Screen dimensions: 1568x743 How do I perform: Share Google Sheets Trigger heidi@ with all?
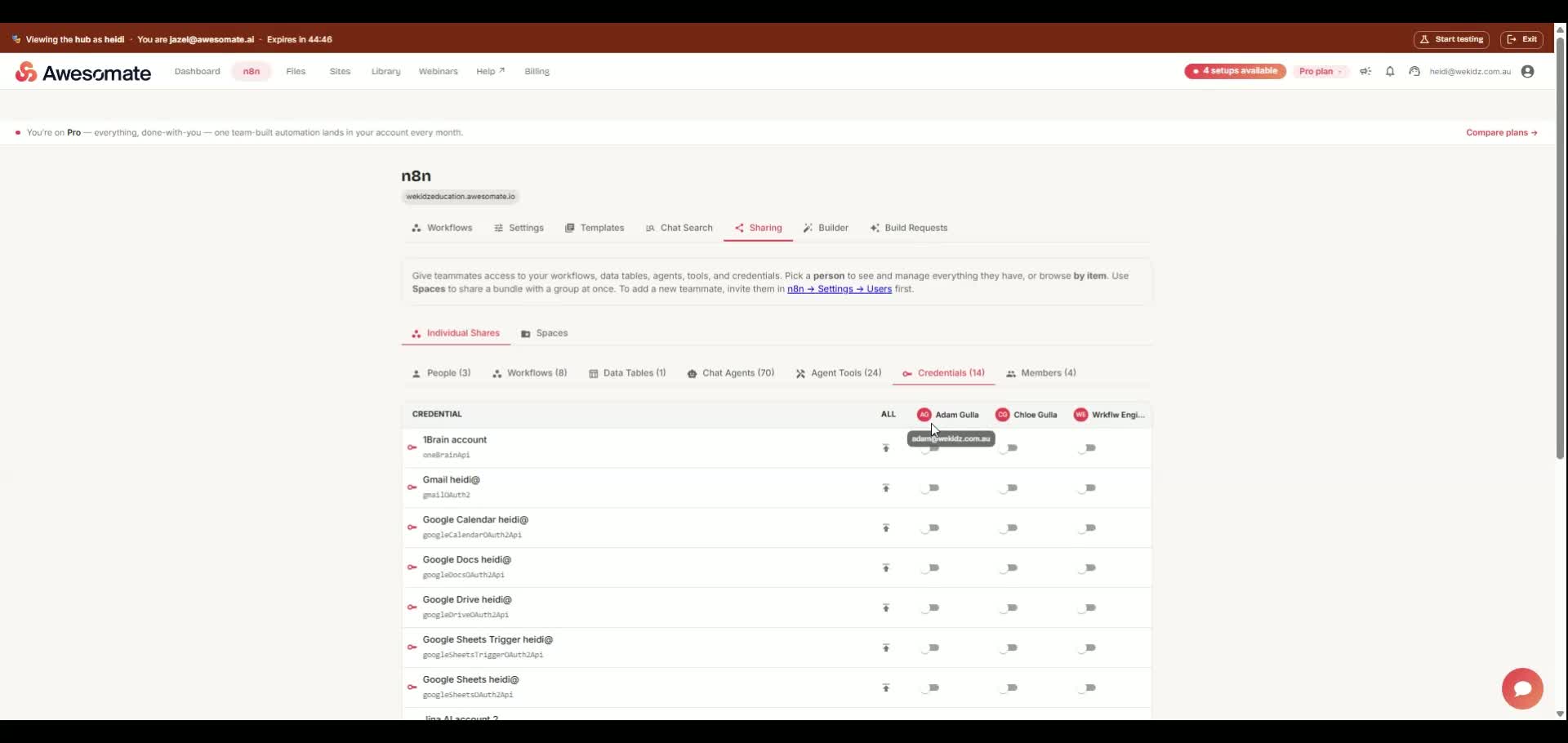point(886,648)
